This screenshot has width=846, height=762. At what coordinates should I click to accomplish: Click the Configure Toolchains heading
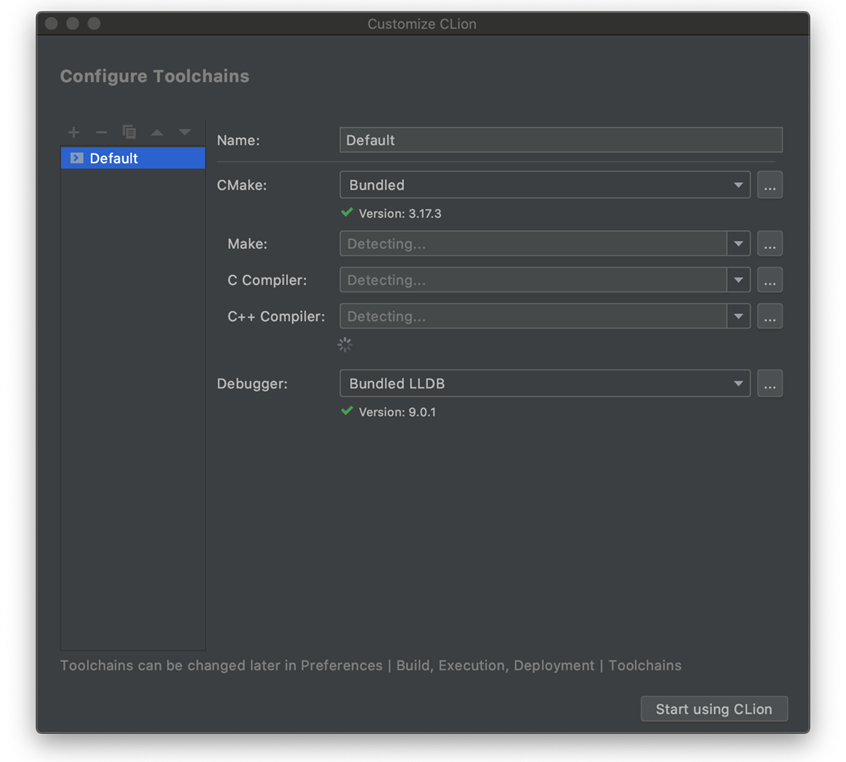click(154, 76)
